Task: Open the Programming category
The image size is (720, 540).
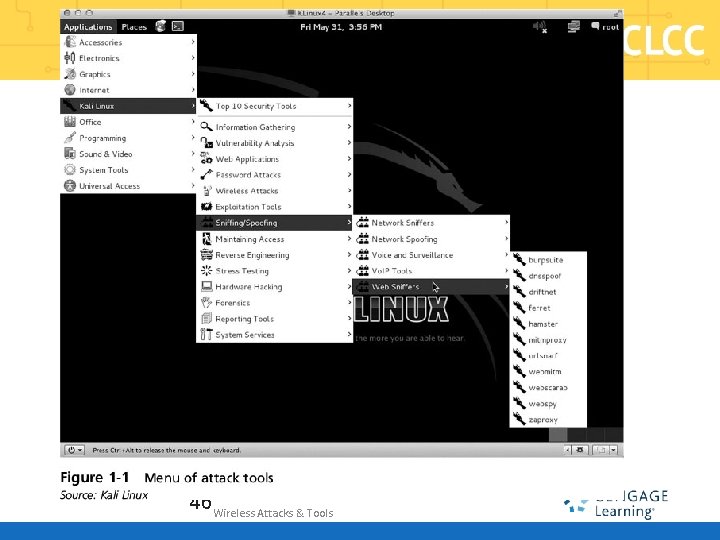Action: (129, 138)
